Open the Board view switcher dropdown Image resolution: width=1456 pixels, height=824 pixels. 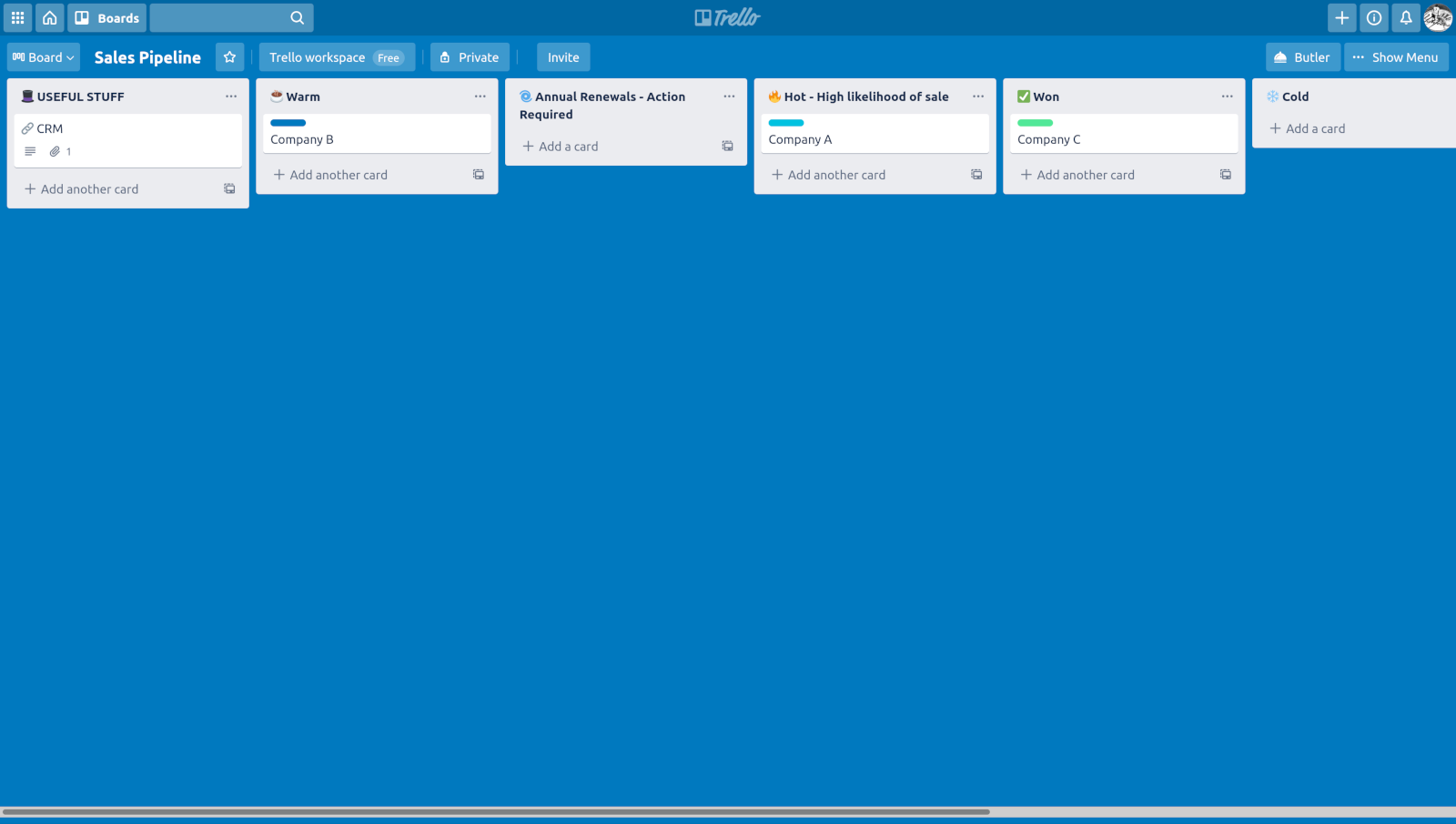coord(44,57)
